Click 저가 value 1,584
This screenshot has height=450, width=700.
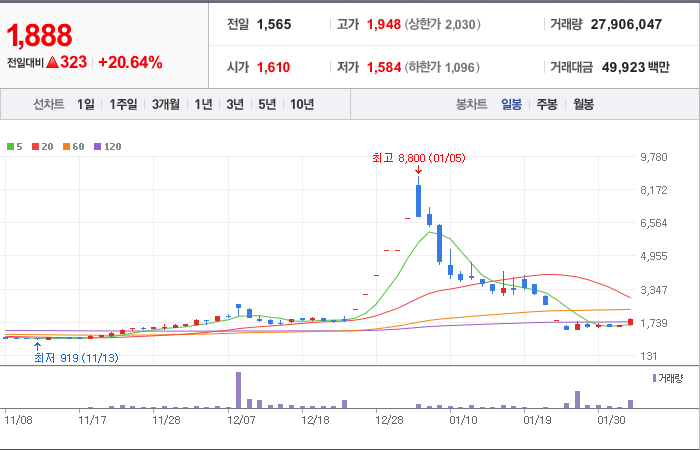(x=383, y=67)
